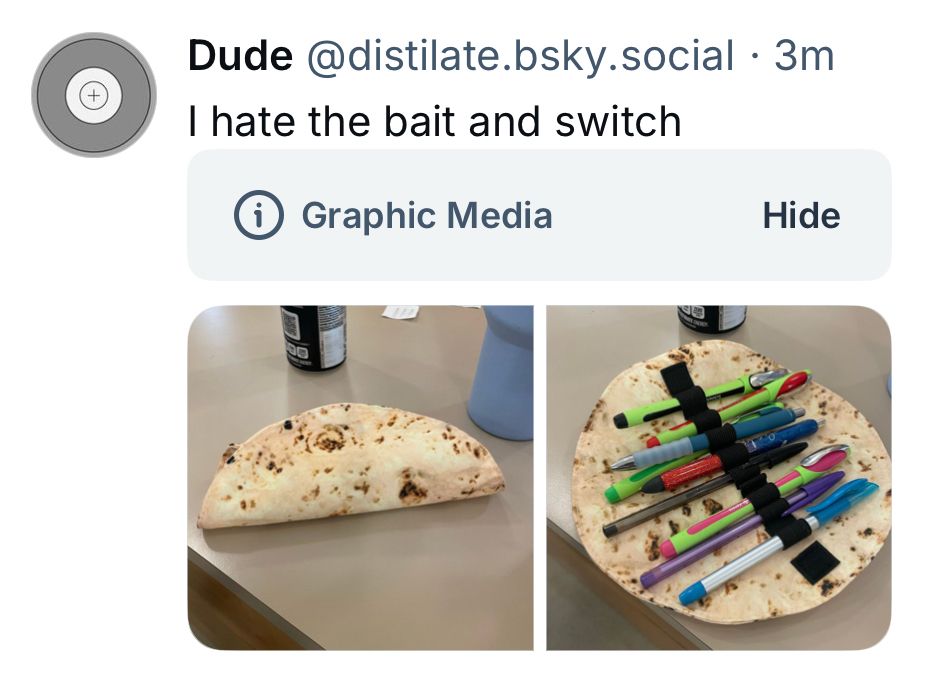
Task: Click the "Graphic Media" warning label
Action: click(x=427, y=215)
